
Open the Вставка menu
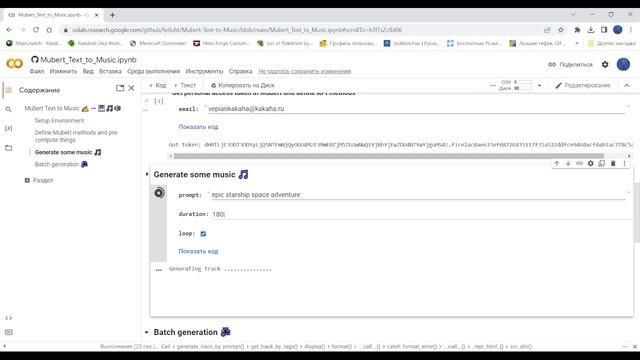tap(110, 71)
